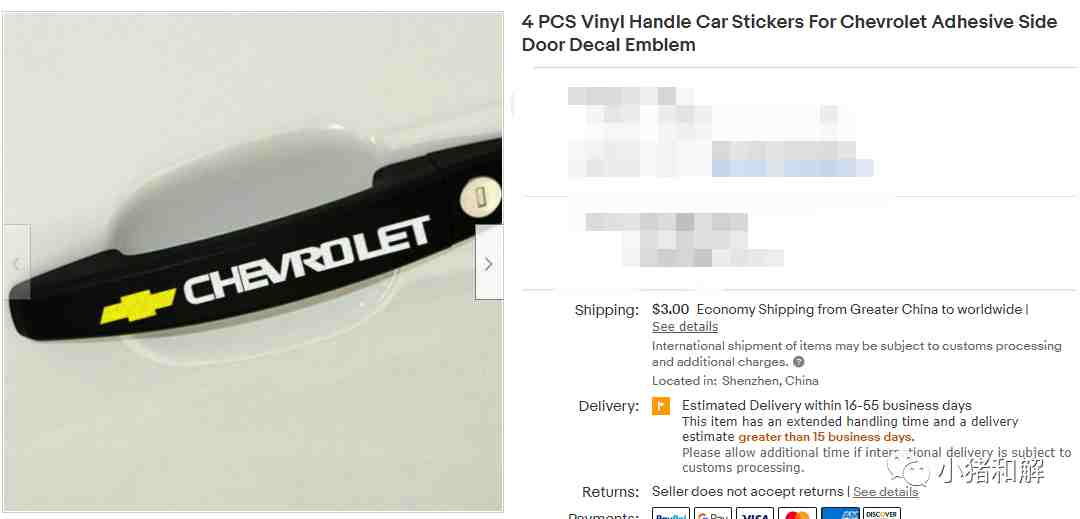Click the Google Pay payment icon
Screen dimensions: 1080x519
pyautogui.click(x=713, y=513)
